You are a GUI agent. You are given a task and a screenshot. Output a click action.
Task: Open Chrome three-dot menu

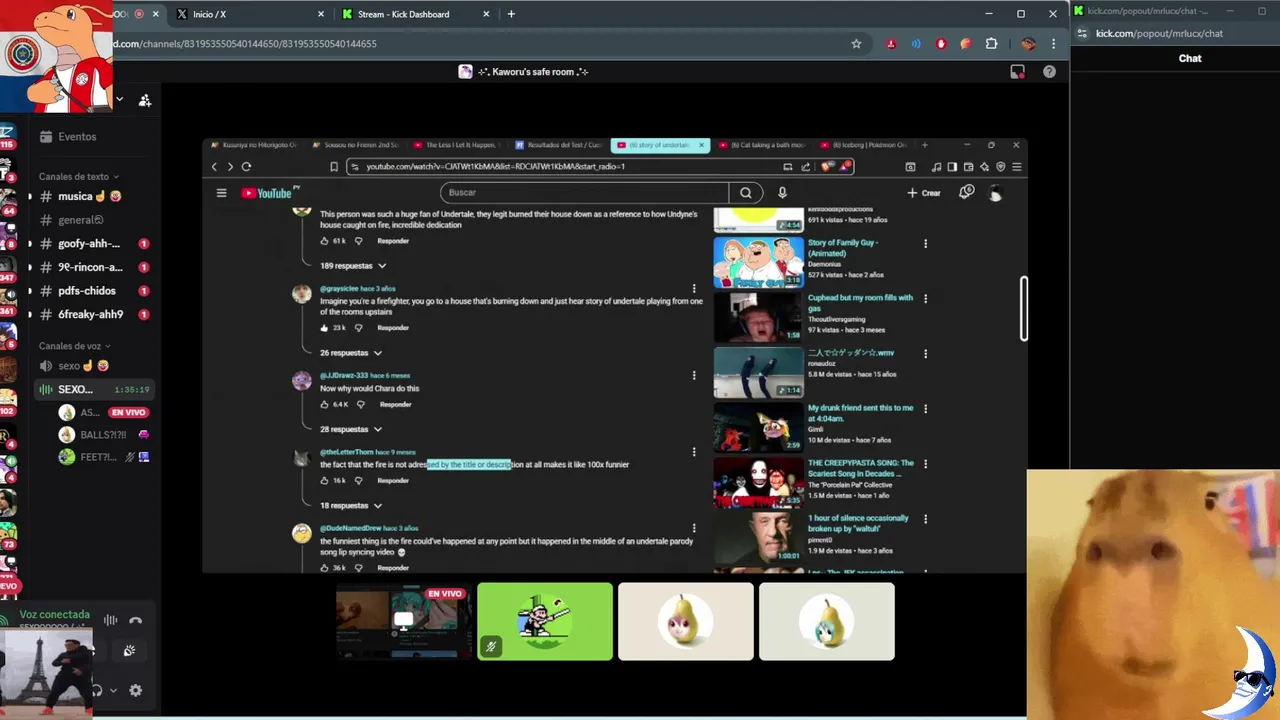[1053, 44]
